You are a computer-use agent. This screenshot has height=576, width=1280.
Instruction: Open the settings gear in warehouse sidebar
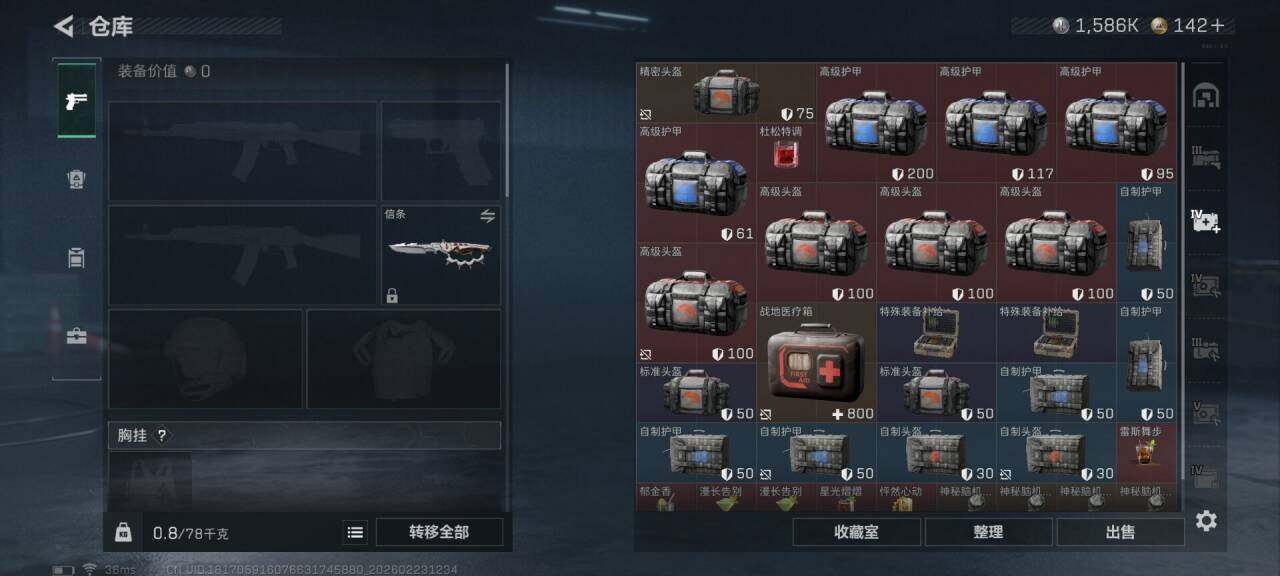pyautogui.click(x=1206, y=520)
